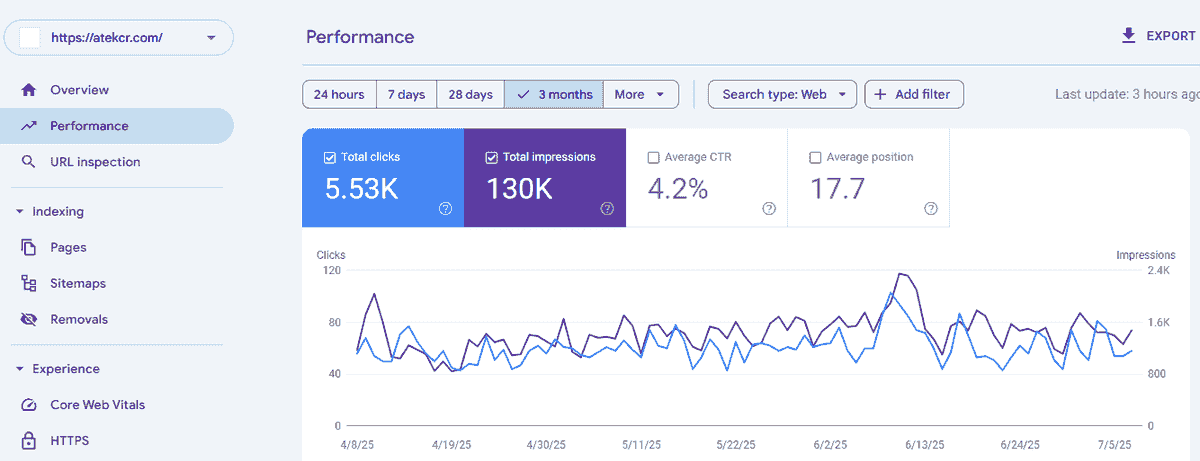Click the help icon on Total impressions card
Screen dimensions: 1200x461
click(607, 209)
